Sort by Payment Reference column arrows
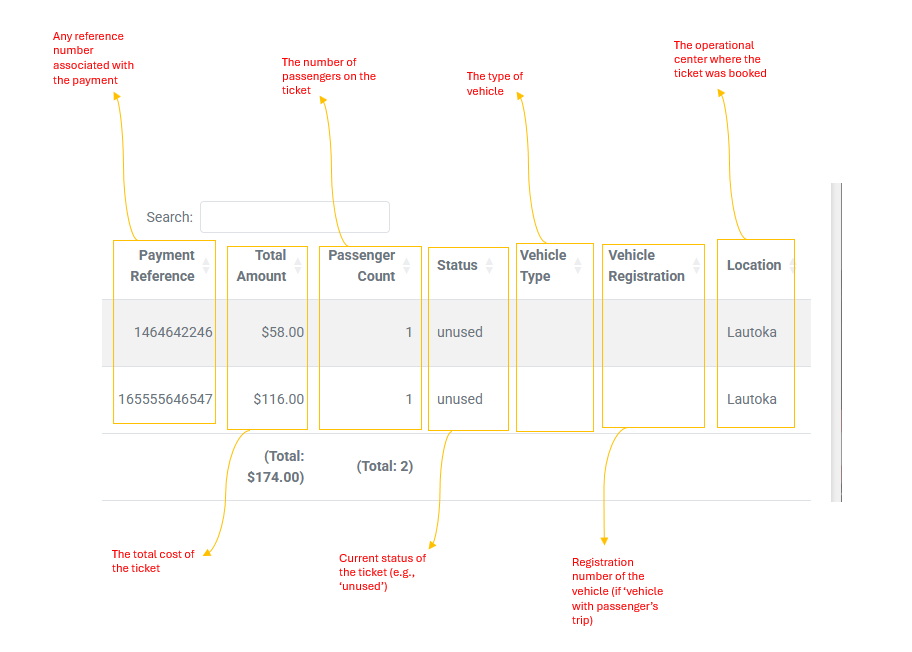912x652 pixels. click(206, 266)
